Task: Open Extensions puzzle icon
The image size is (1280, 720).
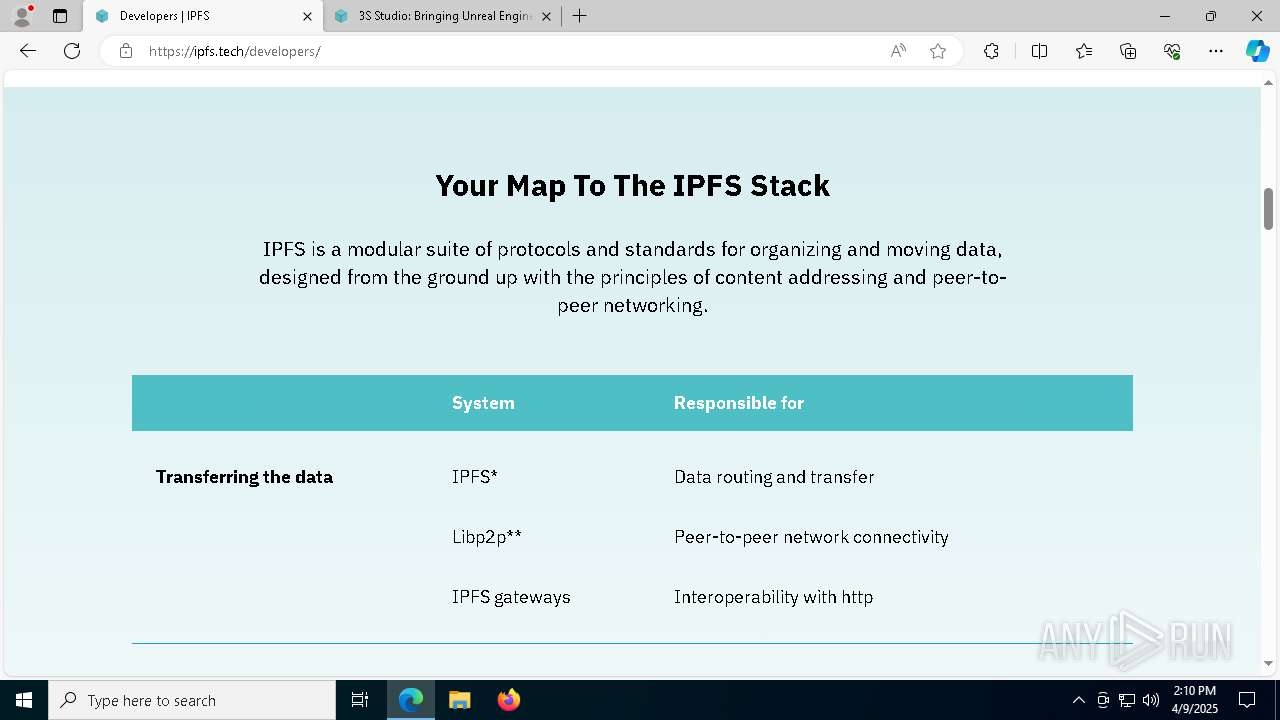Action: 991,51
